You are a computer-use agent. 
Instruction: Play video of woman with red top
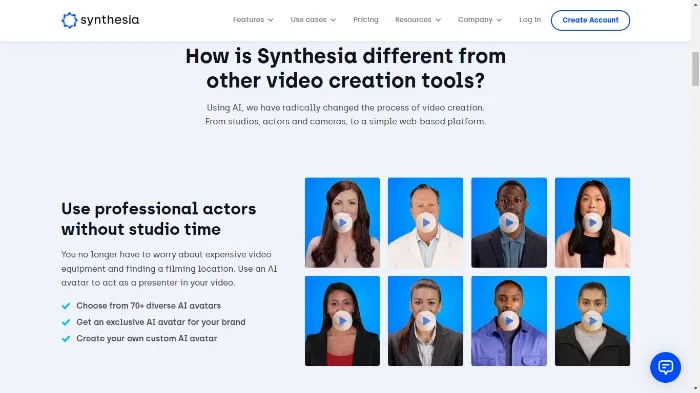pyautogui.click(x=342, y=321)
